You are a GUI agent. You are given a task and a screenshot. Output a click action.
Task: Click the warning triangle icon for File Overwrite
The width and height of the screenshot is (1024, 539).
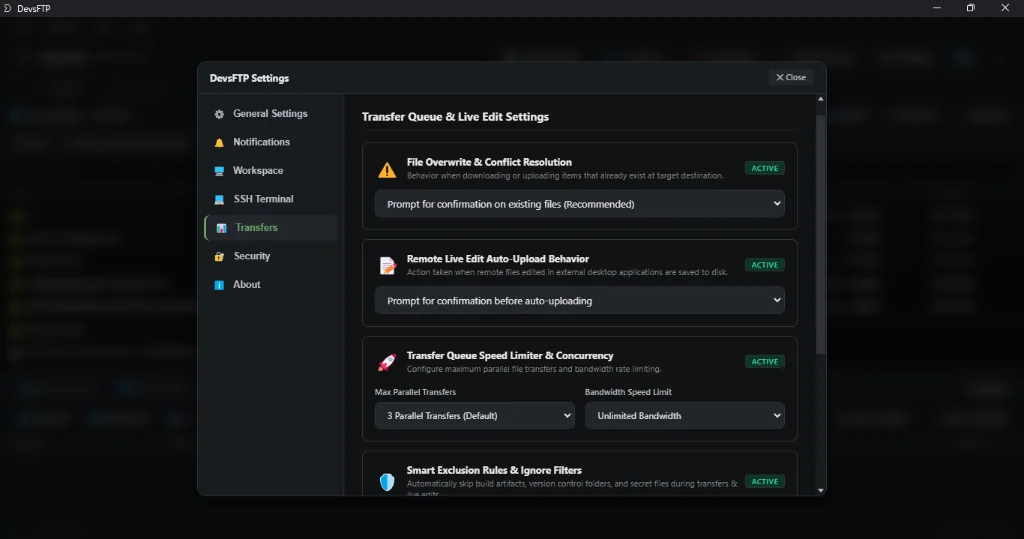click(387, 170)
